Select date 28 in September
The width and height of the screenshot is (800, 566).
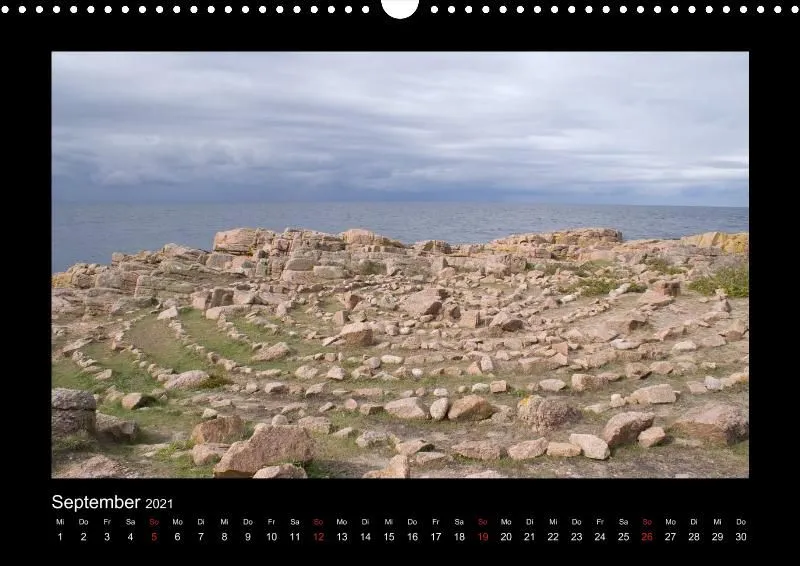click(694, 537)
